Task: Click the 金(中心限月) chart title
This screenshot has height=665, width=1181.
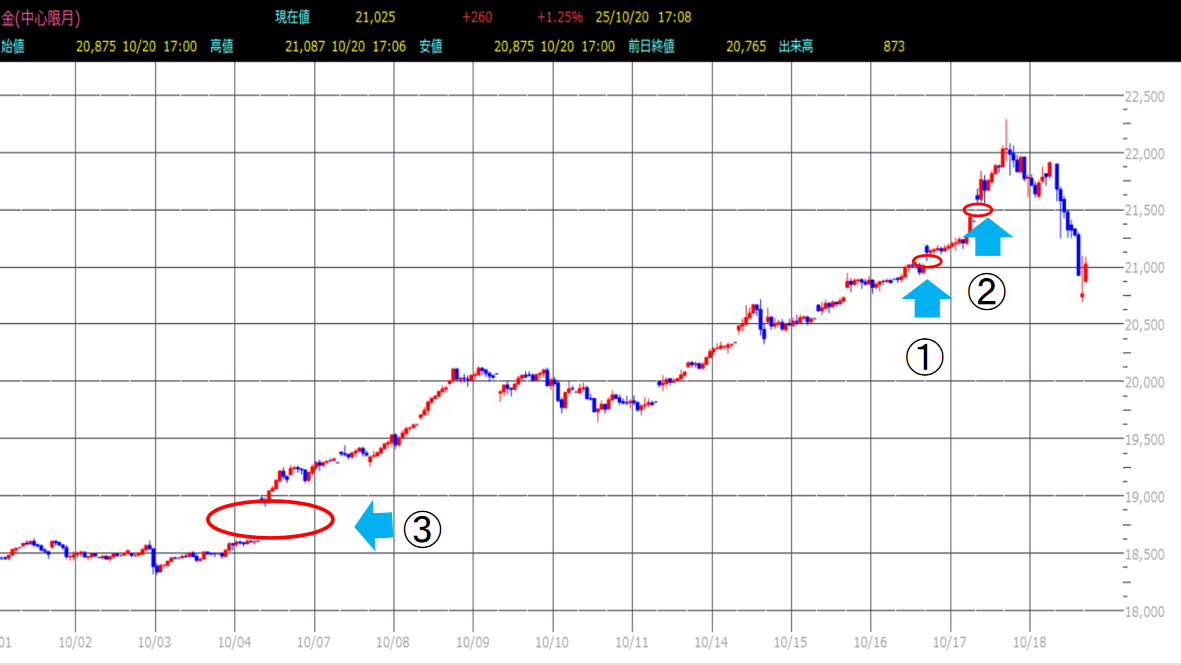Action: (x=41, y=17)
